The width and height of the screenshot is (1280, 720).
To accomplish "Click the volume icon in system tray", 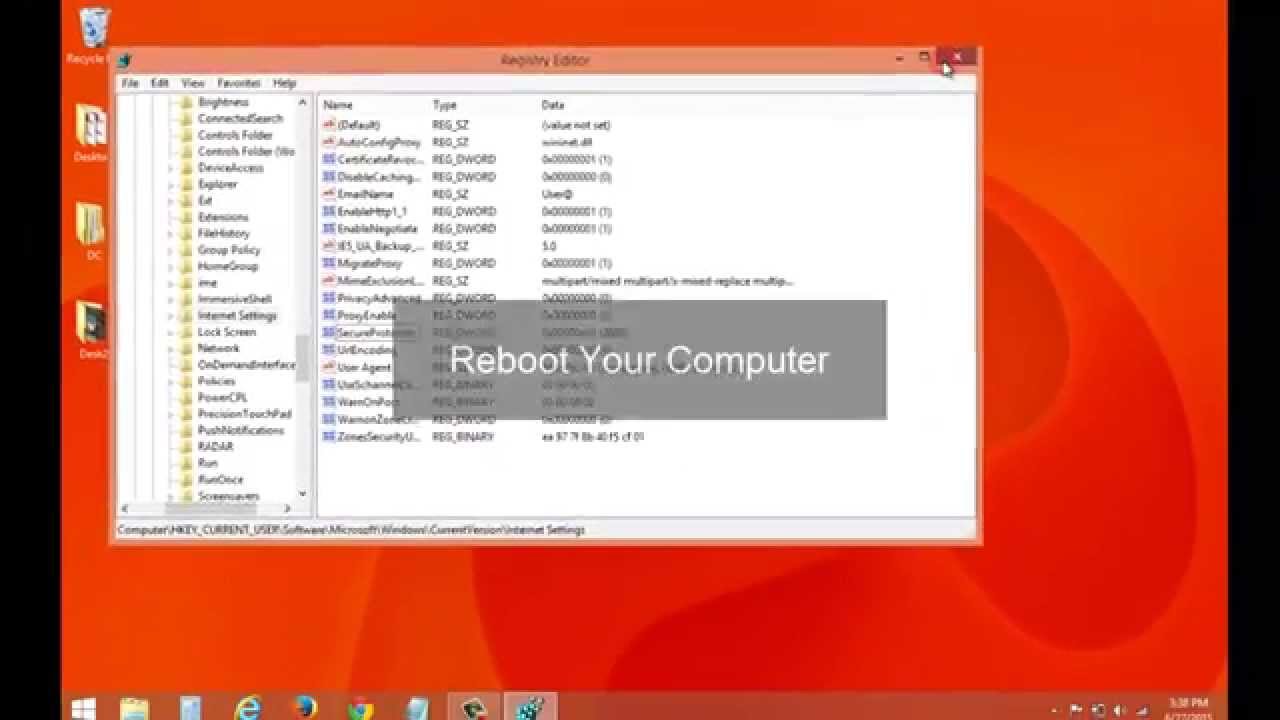I will (x=1120, y=709).
